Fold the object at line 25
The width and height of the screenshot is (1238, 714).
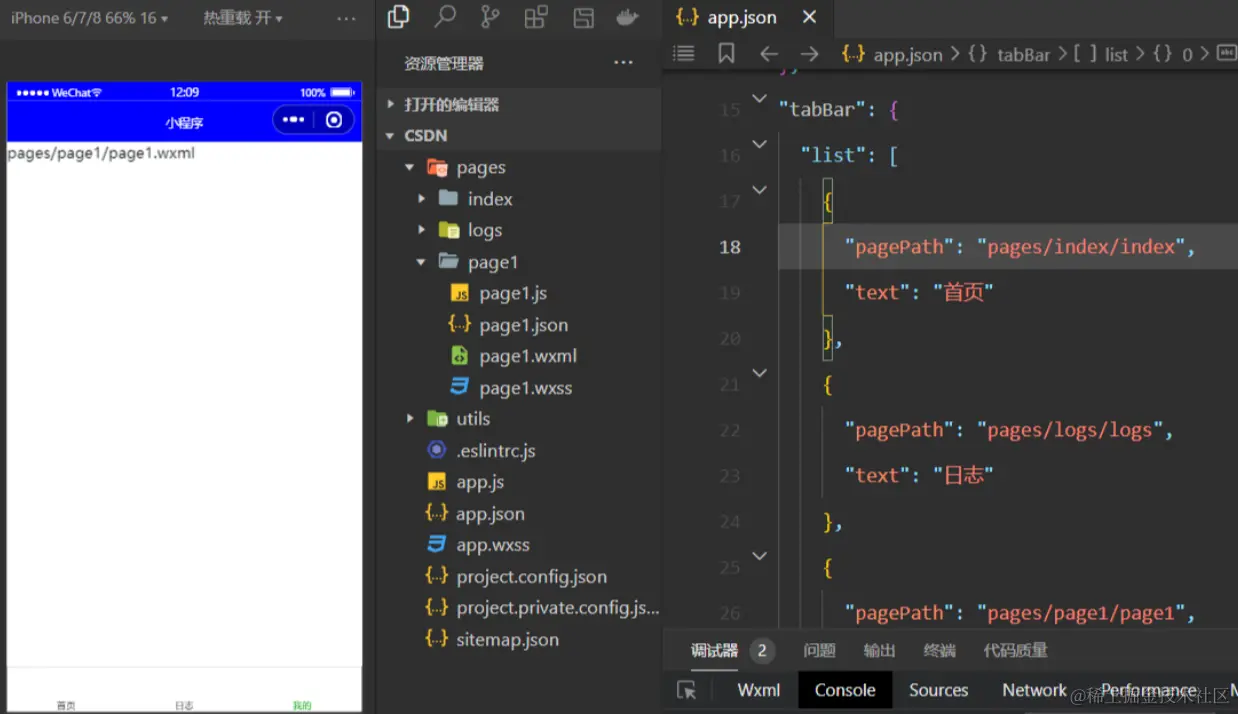coord(759,556)
